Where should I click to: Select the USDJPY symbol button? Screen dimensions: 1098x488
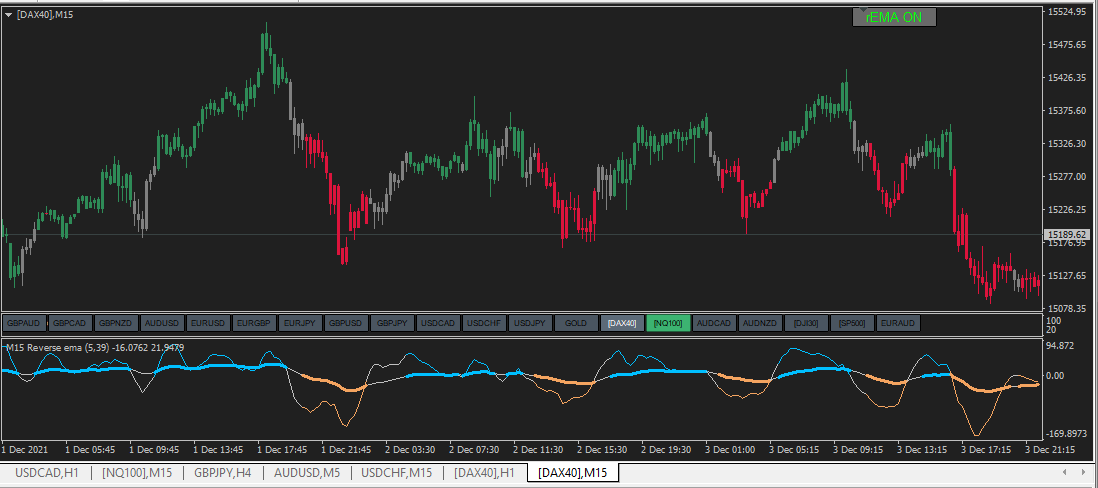coord(529,323)
